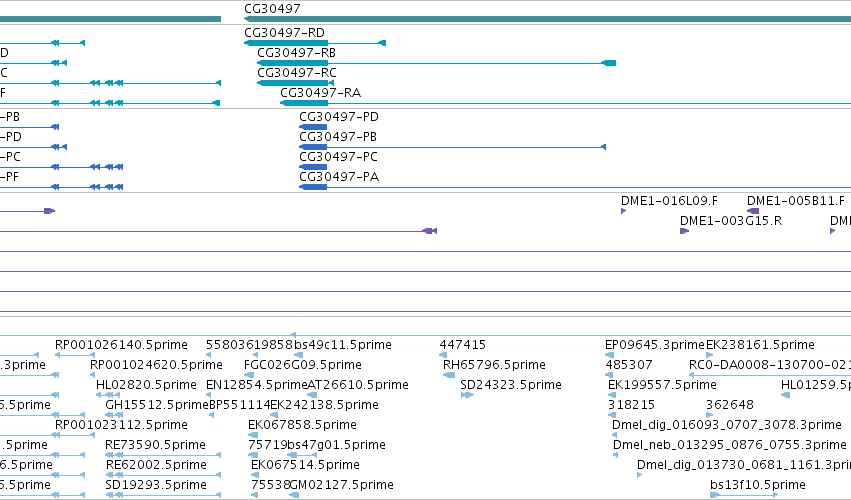The width and height of the screenshot is (851, 500).
Task: Open the 485307 feature label
Action: point(628,365)
